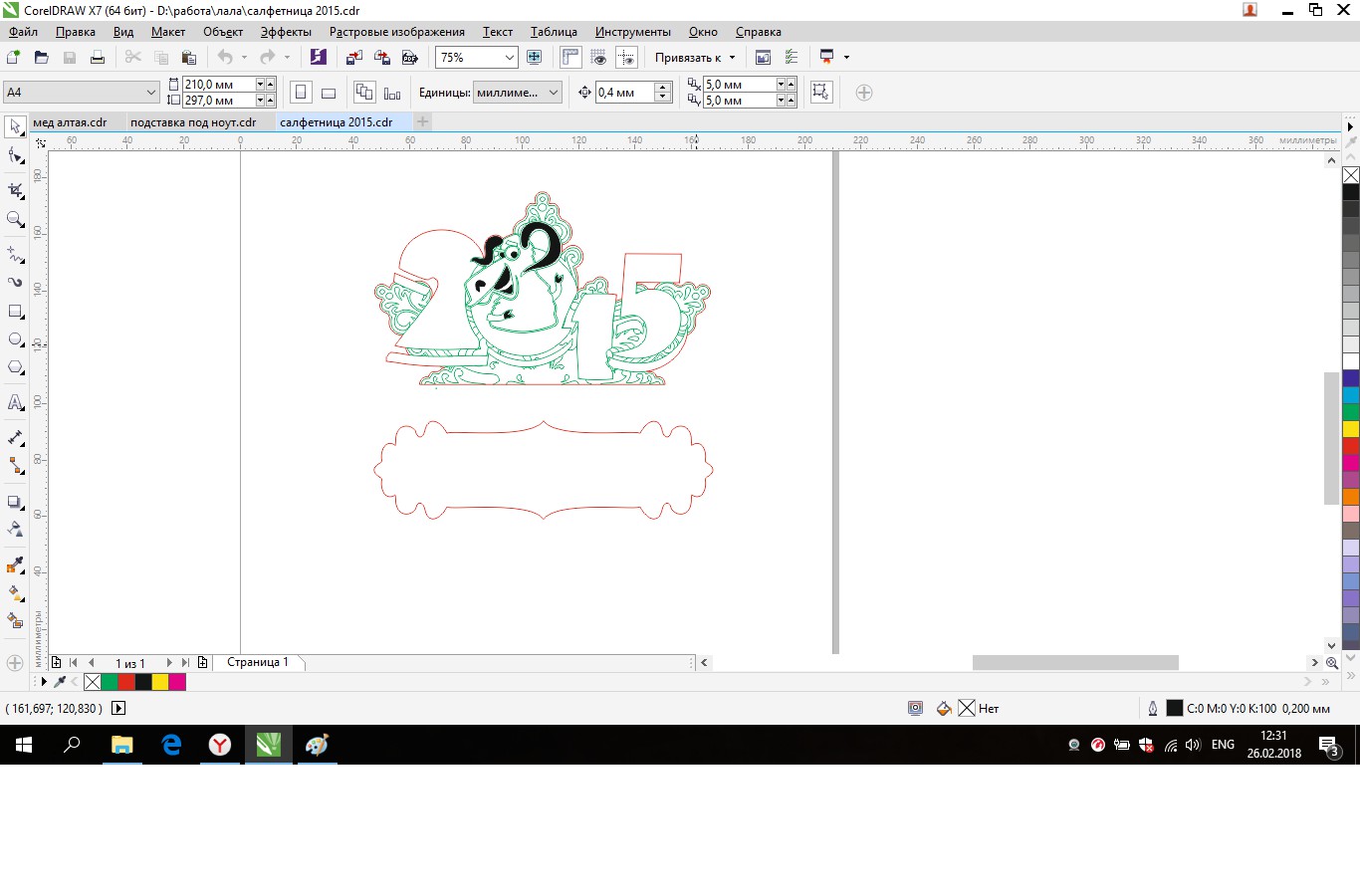1360x896 pixels.
Task: Select the Crop tool
Action: pos(15,190)
